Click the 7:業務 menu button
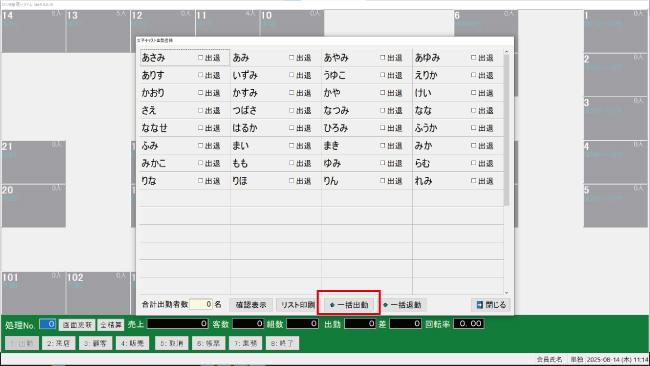This screenshot has width=650, height=366. tap(245, 343)
